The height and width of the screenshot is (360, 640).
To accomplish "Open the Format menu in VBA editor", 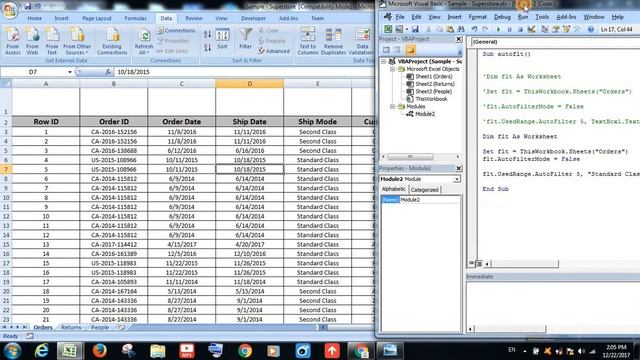I will 478,17.
